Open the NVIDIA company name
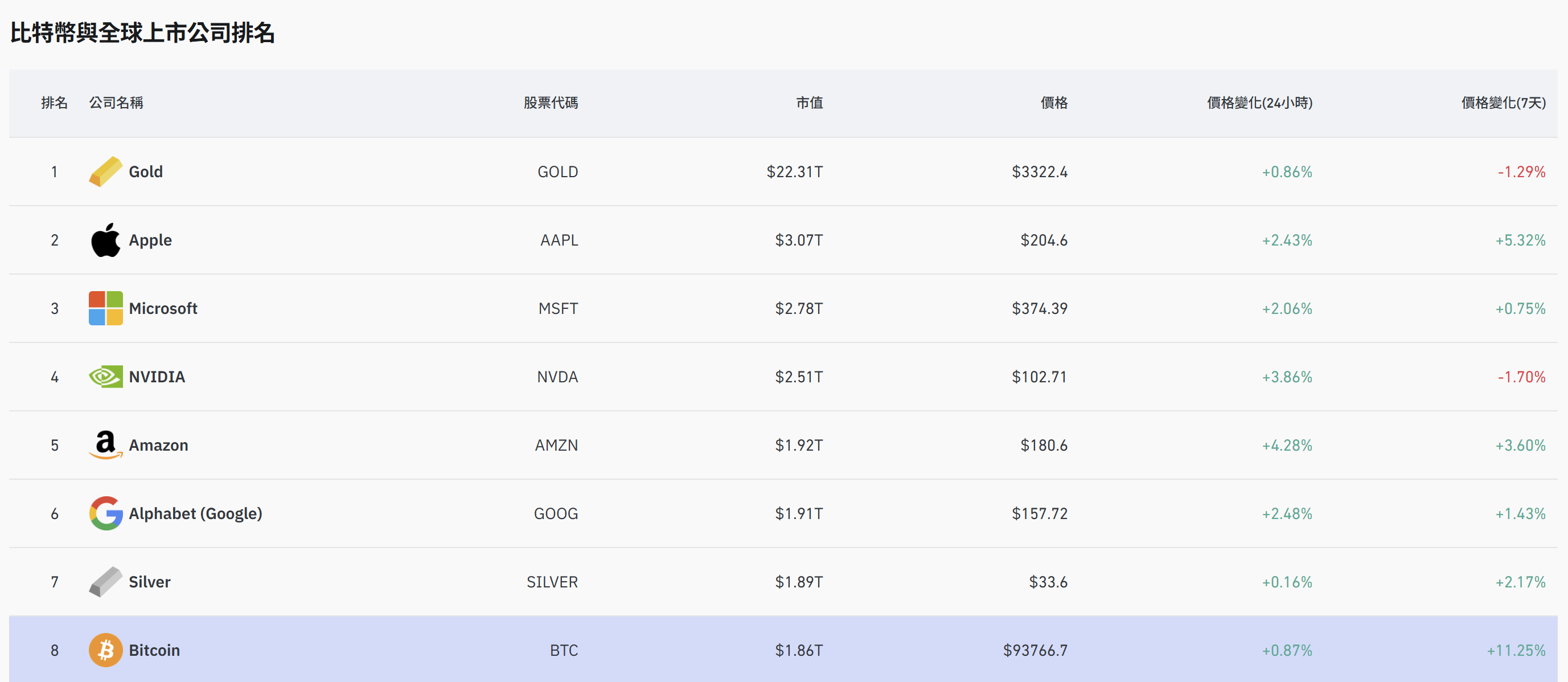 pyautogui.click(x=157, y=377)
